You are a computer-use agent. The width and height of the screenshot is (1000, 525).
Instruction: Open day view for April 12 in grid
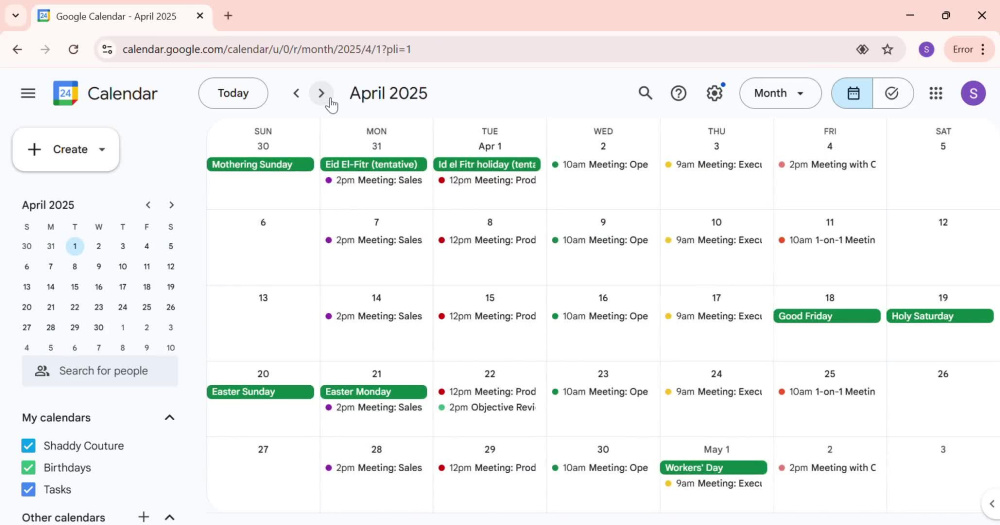pos(943,223)
